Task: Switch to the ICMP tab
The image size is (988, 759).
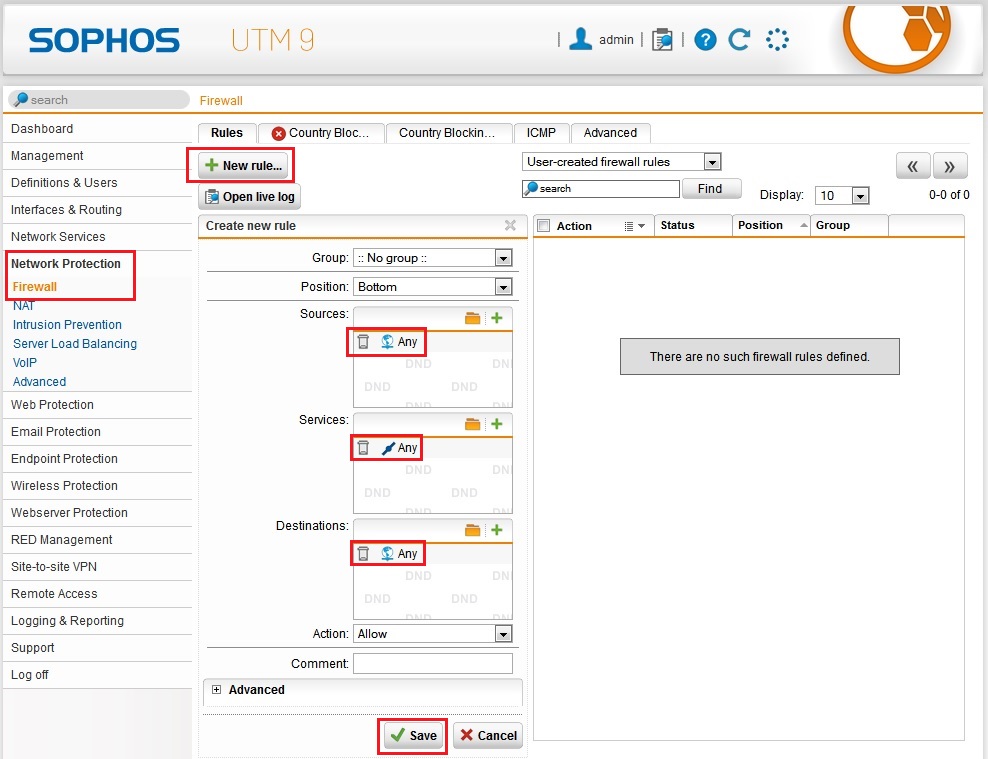Action: [x=541, y=133]
